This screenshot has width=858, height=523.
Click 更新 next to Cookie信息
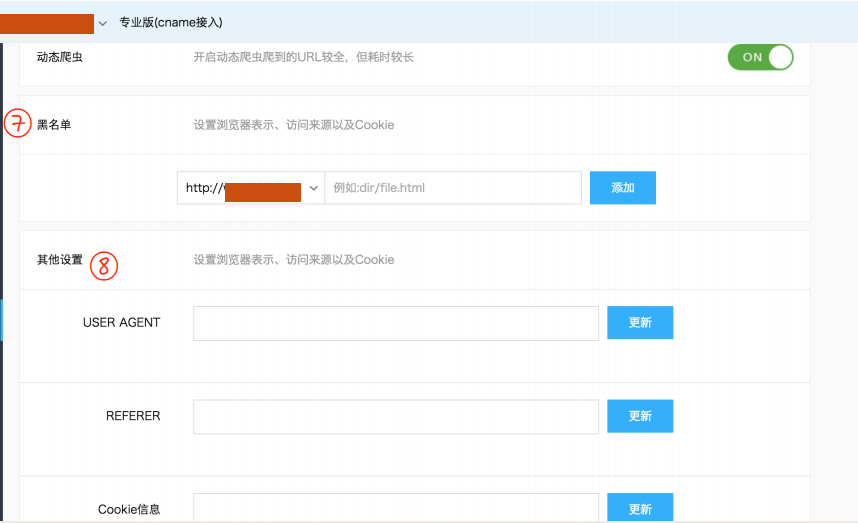(640, 508)
